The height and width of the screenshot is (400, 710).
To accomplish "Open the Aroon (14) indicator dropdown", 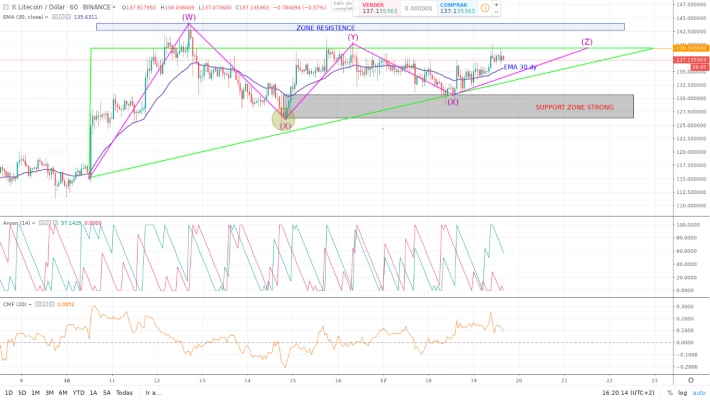I will click(34, 223).
